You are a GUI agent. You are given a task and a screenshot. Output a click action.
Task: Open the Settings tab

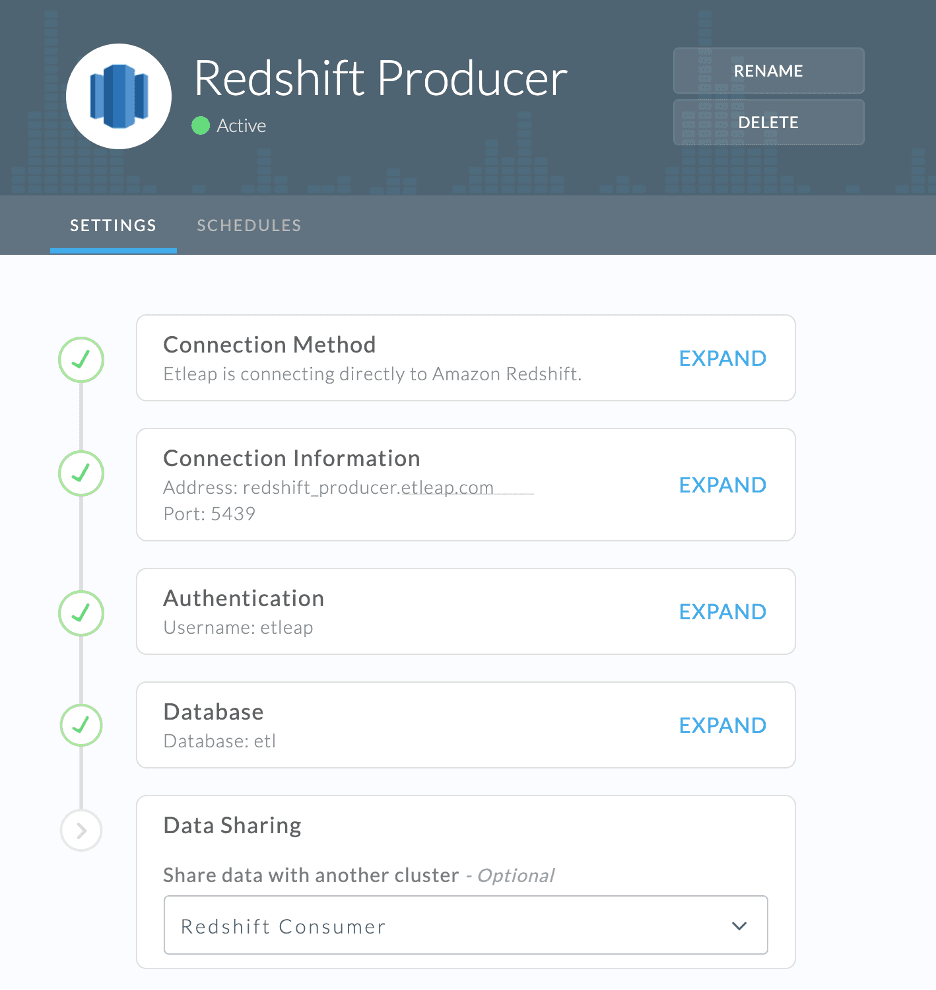click(x=113, y=225)
